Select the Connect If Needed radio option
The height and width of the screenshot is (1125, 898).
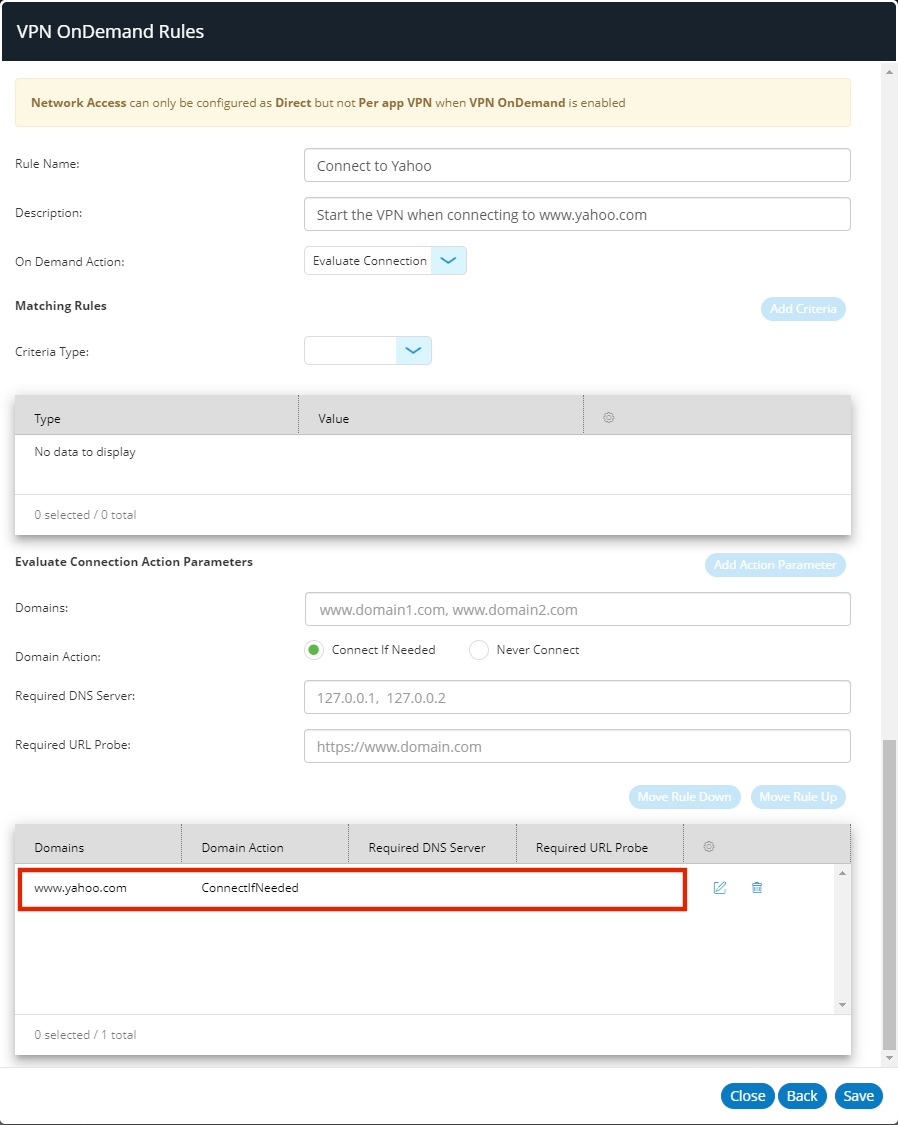click(x=314, y=650)
